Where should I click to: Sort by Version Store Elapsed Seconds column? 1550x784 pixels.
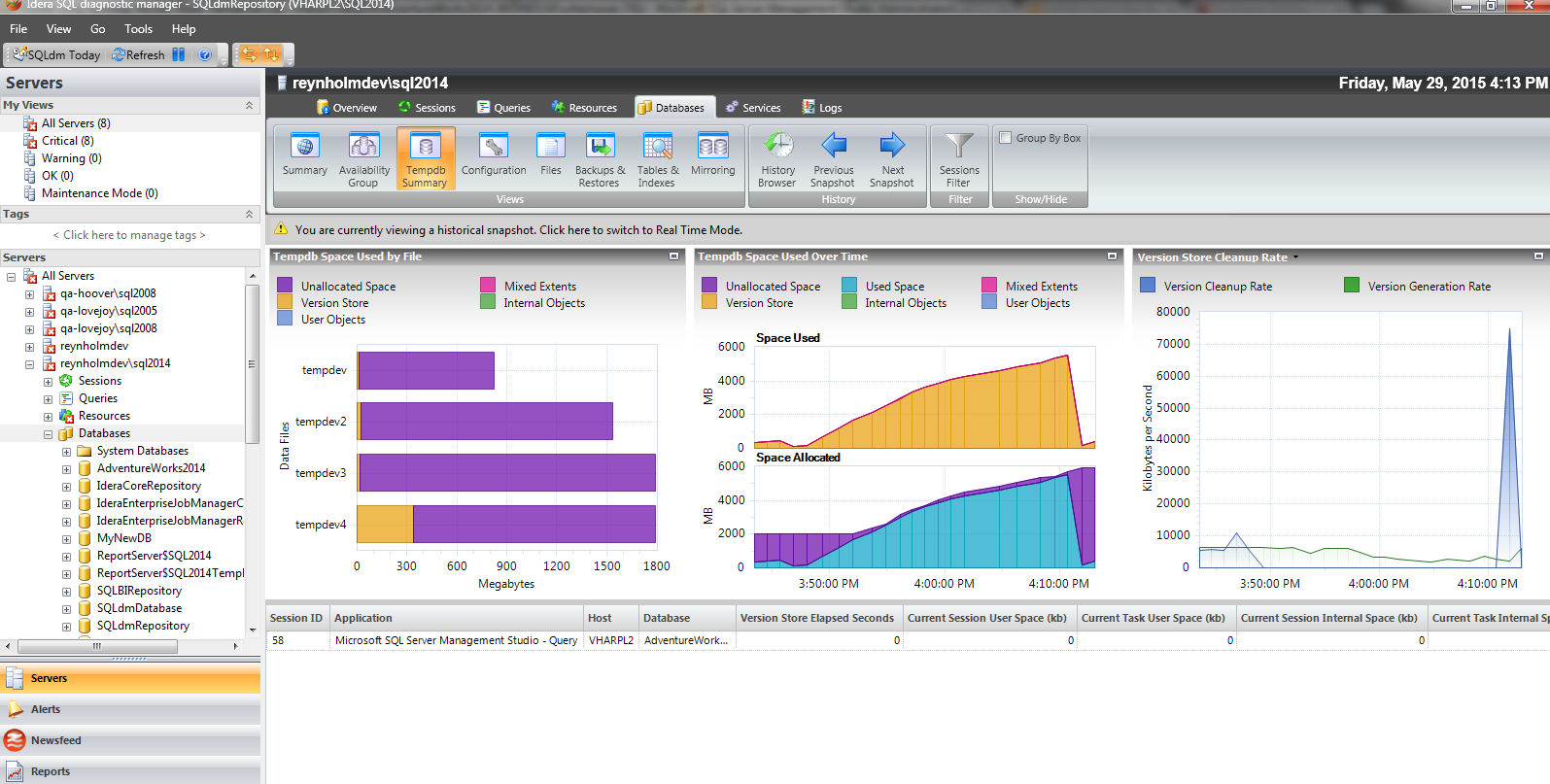(817, 618)
